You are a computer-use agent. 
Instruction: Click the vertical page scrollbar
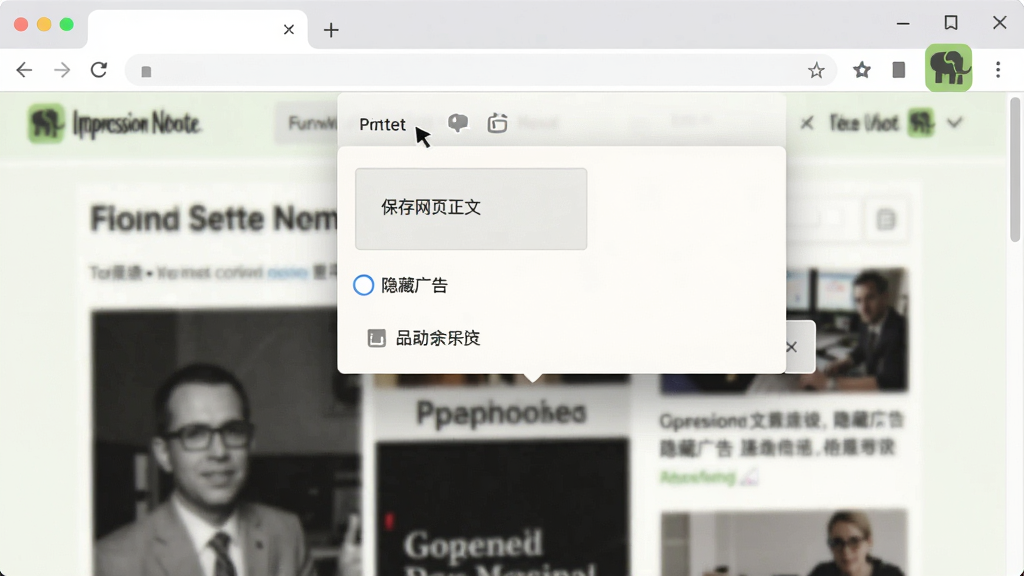pyautogui.click(x=1014, y=170)
